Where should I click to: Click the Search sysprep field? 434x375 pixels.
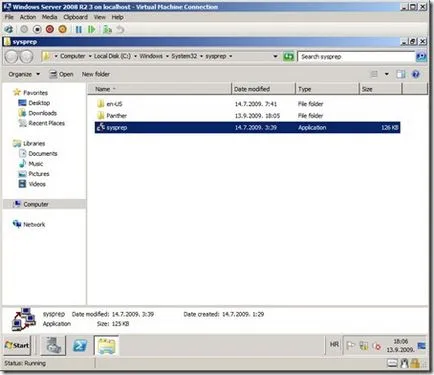pyautogui.click(x=356, y=56)
